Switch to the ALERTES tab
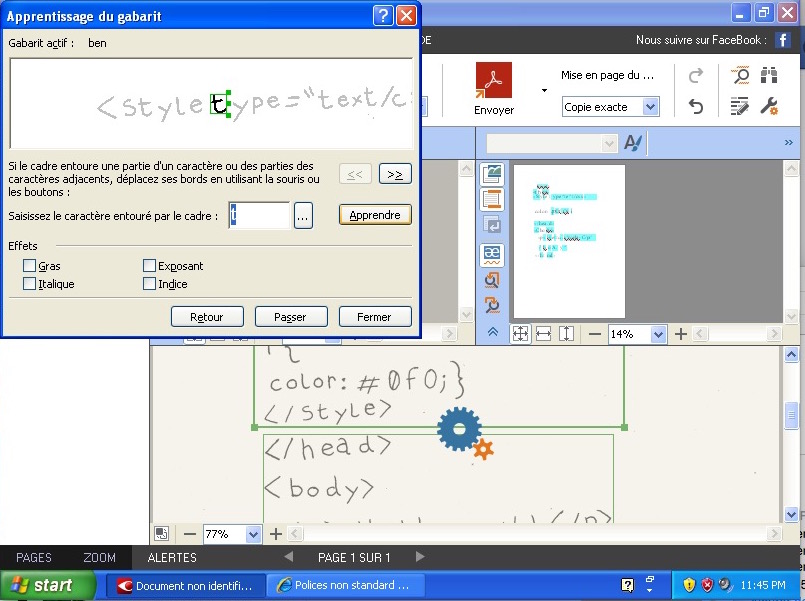This screenshot has width=805, height=601. click(172, 557)
